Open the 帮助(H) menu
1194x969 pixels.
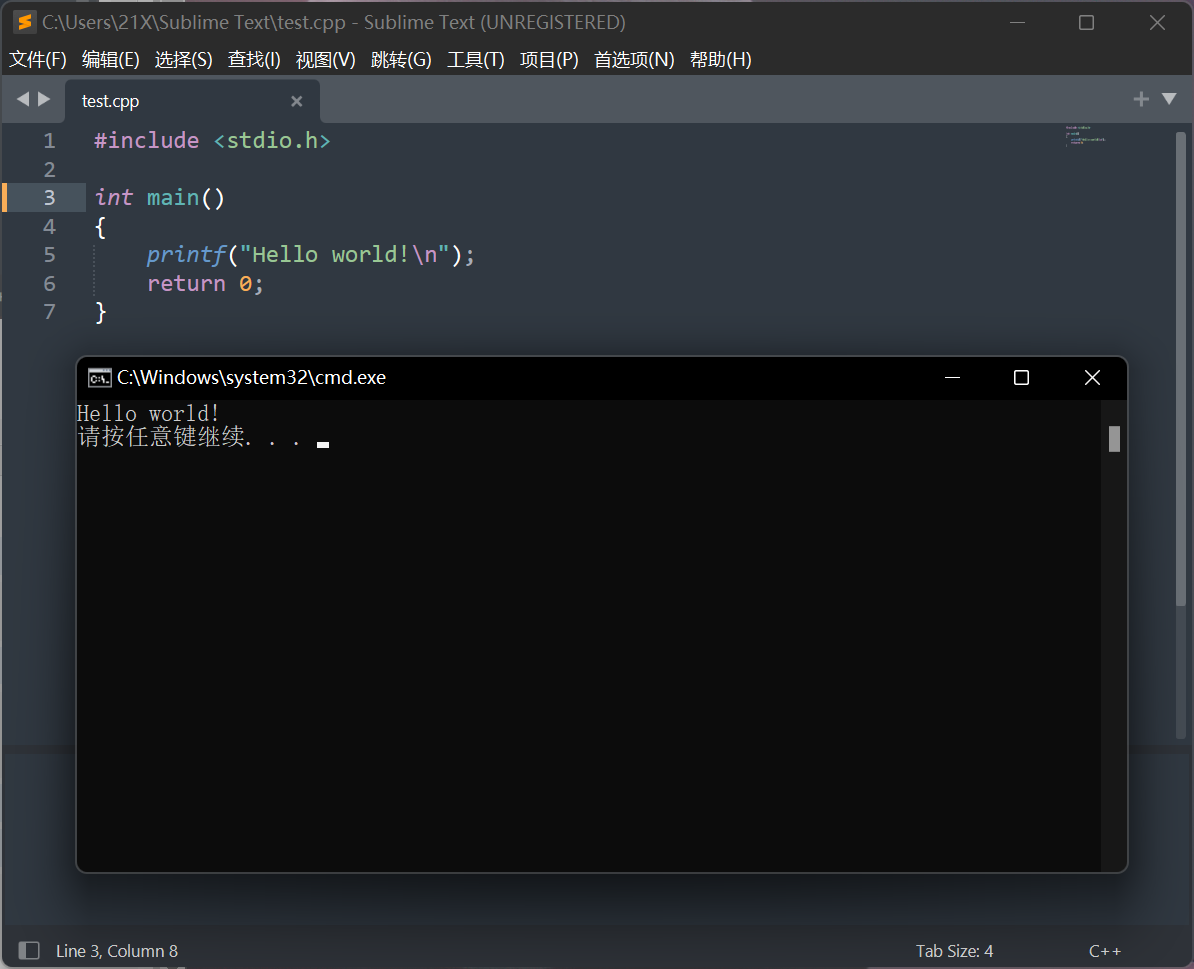click(x=720, y=60)
